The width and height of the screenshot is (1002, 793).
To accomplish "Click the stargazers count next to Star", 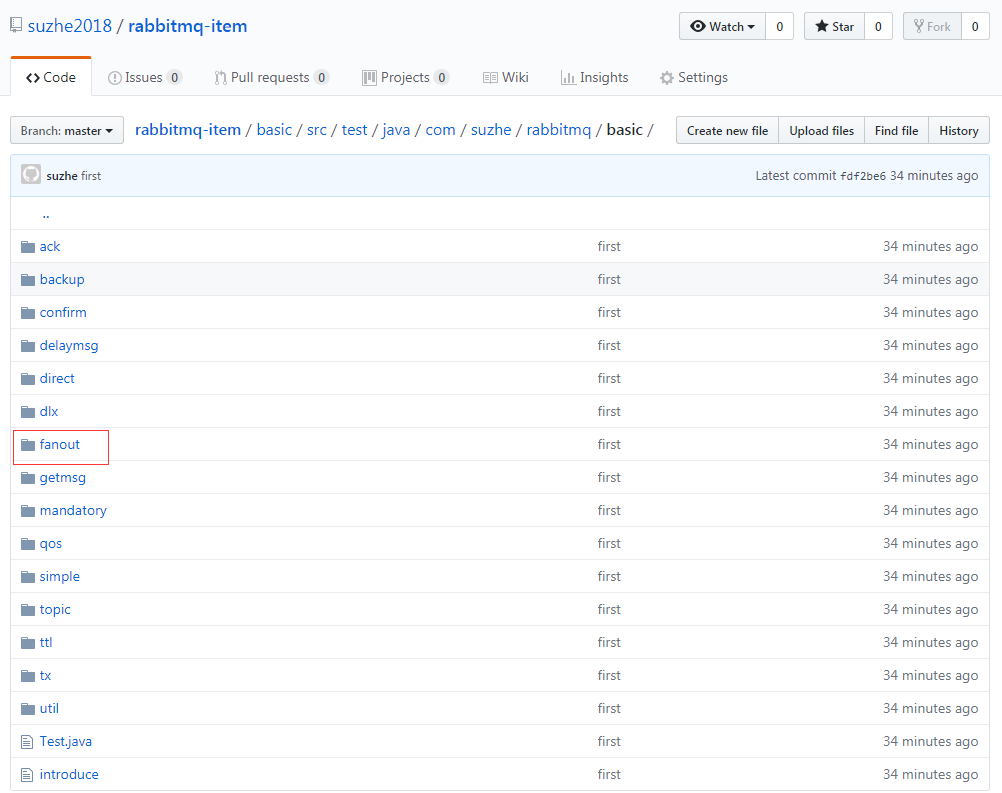I will [878, 26].
